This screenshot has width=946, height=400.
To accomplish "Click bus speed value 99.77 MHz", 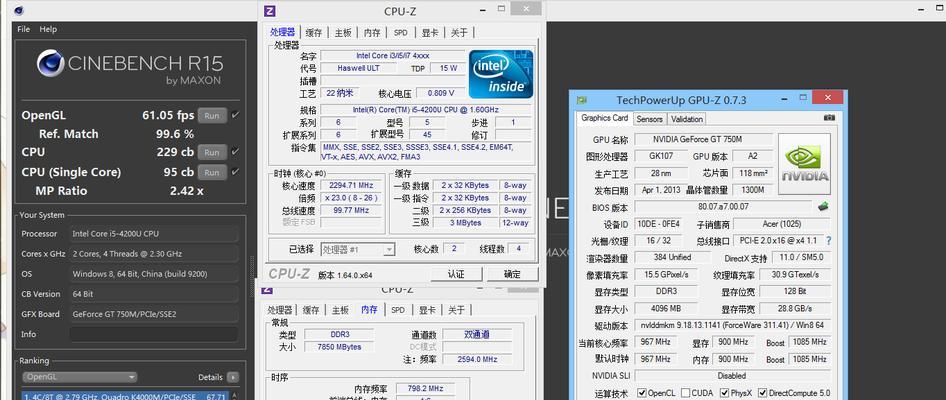I will coord(351,211).
